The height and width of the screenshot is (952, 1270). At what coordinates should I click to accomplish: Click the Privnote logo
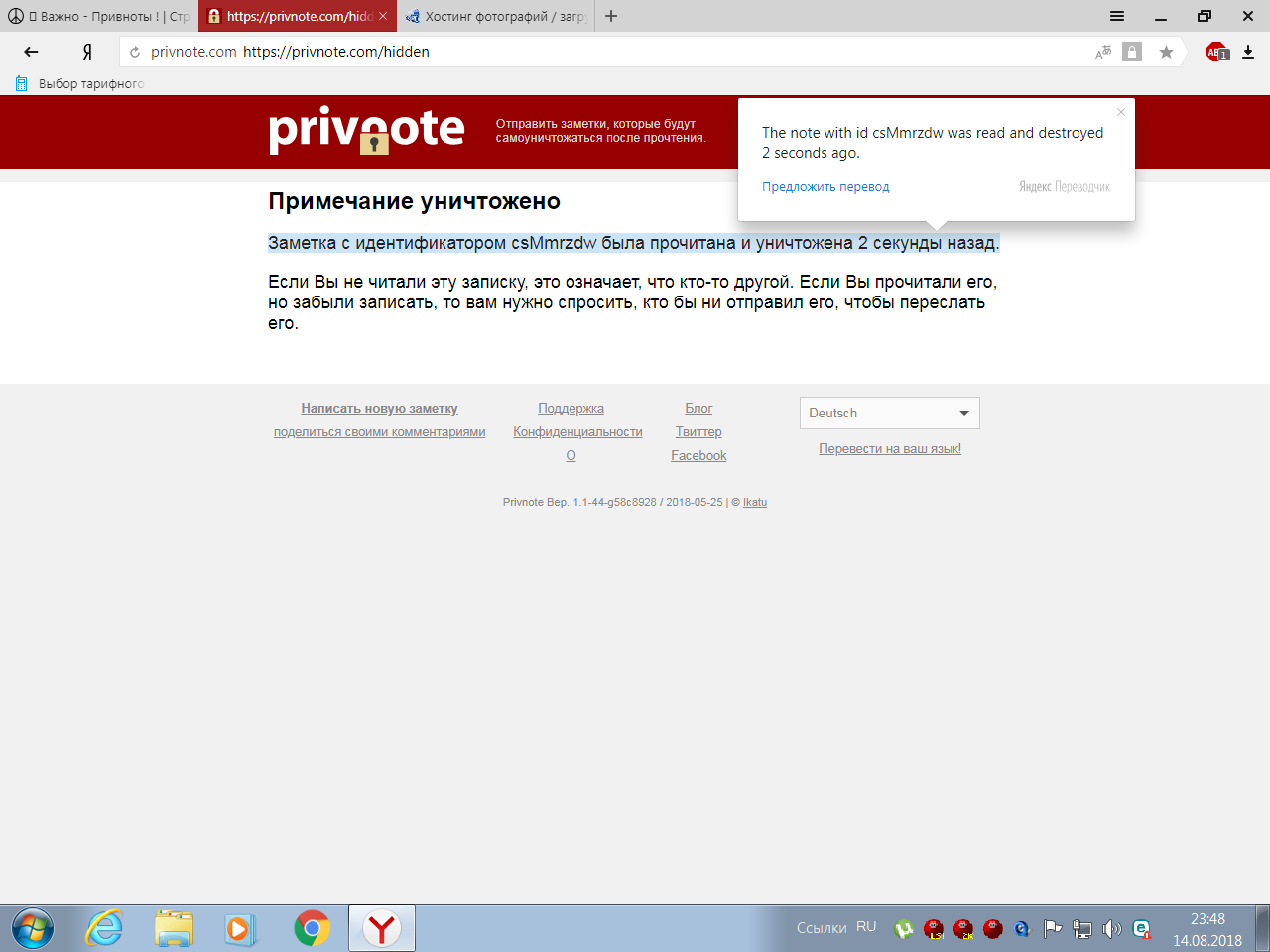coord(366,130)
